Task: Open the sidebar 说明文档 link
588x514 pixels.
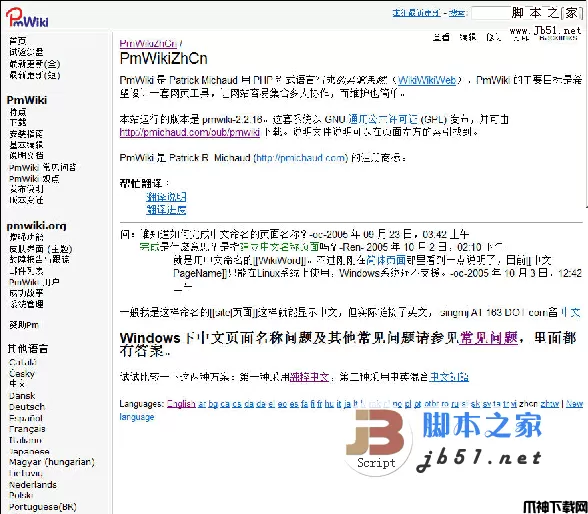Action: tap(26, 155)
